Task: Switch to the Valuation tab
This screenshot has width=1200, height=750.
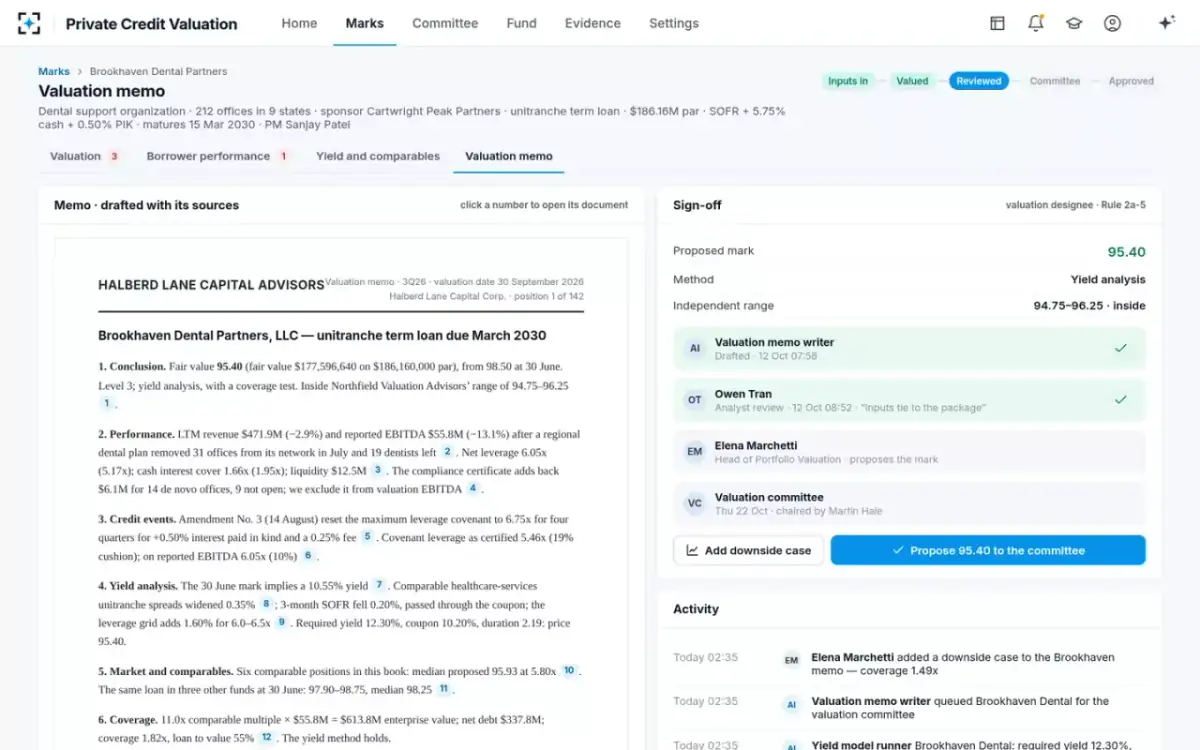Action: [85, 156]
